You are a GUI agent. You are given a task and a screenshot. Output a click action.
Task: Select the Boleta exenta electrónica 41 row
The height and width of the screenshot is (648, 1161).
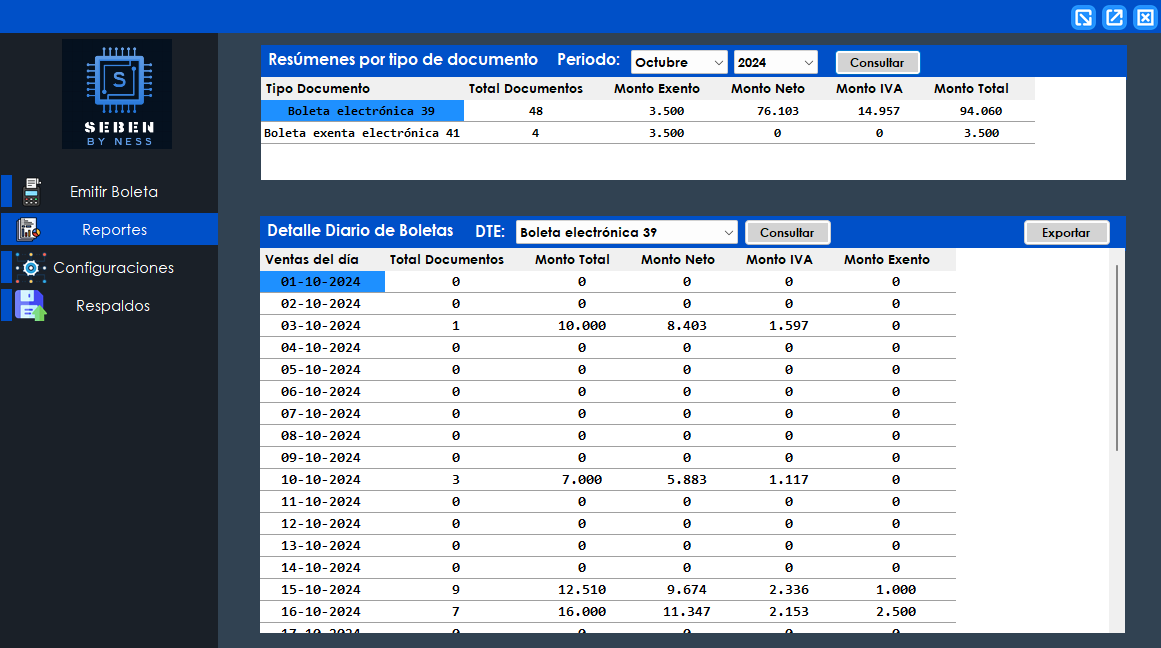tap(361, 133)
